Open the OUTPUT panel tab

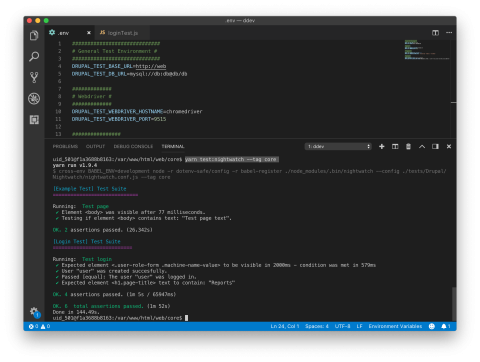pos(95,146)
